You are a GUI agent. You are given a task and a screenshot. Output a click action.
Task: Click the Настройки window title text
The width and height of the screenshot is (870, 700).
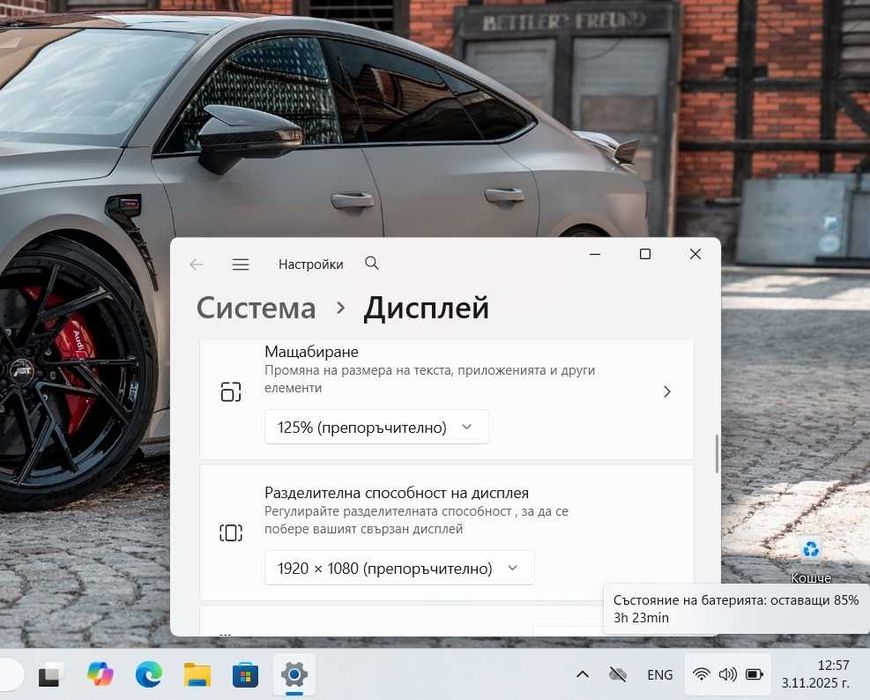[x=311, y=265]
